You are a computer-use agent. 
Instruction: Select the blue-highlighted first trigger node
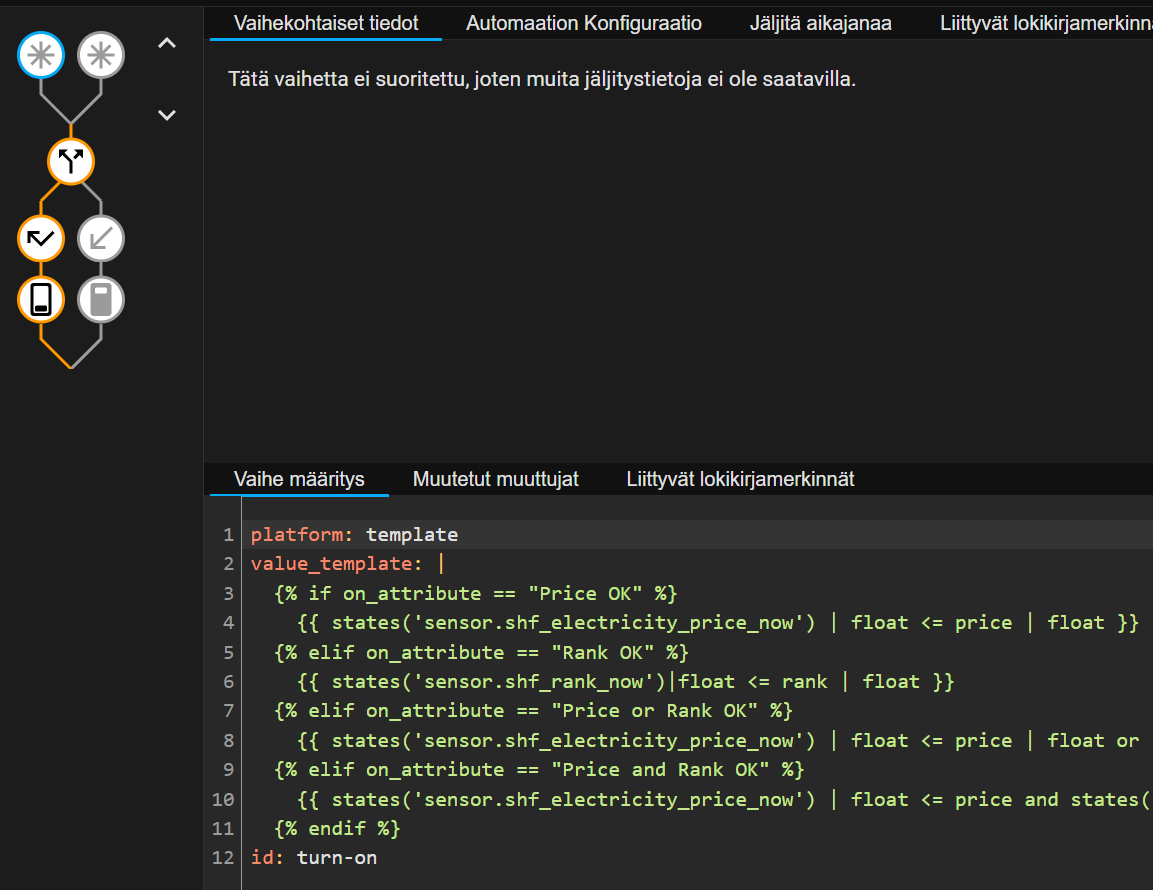(41, 57)
